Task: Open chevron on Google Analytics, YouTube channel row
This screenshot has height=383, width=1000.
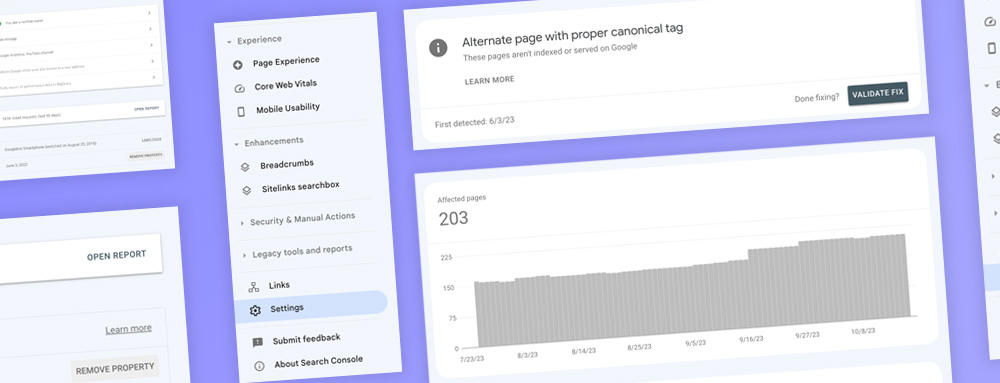Action: click(x=151, y=45)
